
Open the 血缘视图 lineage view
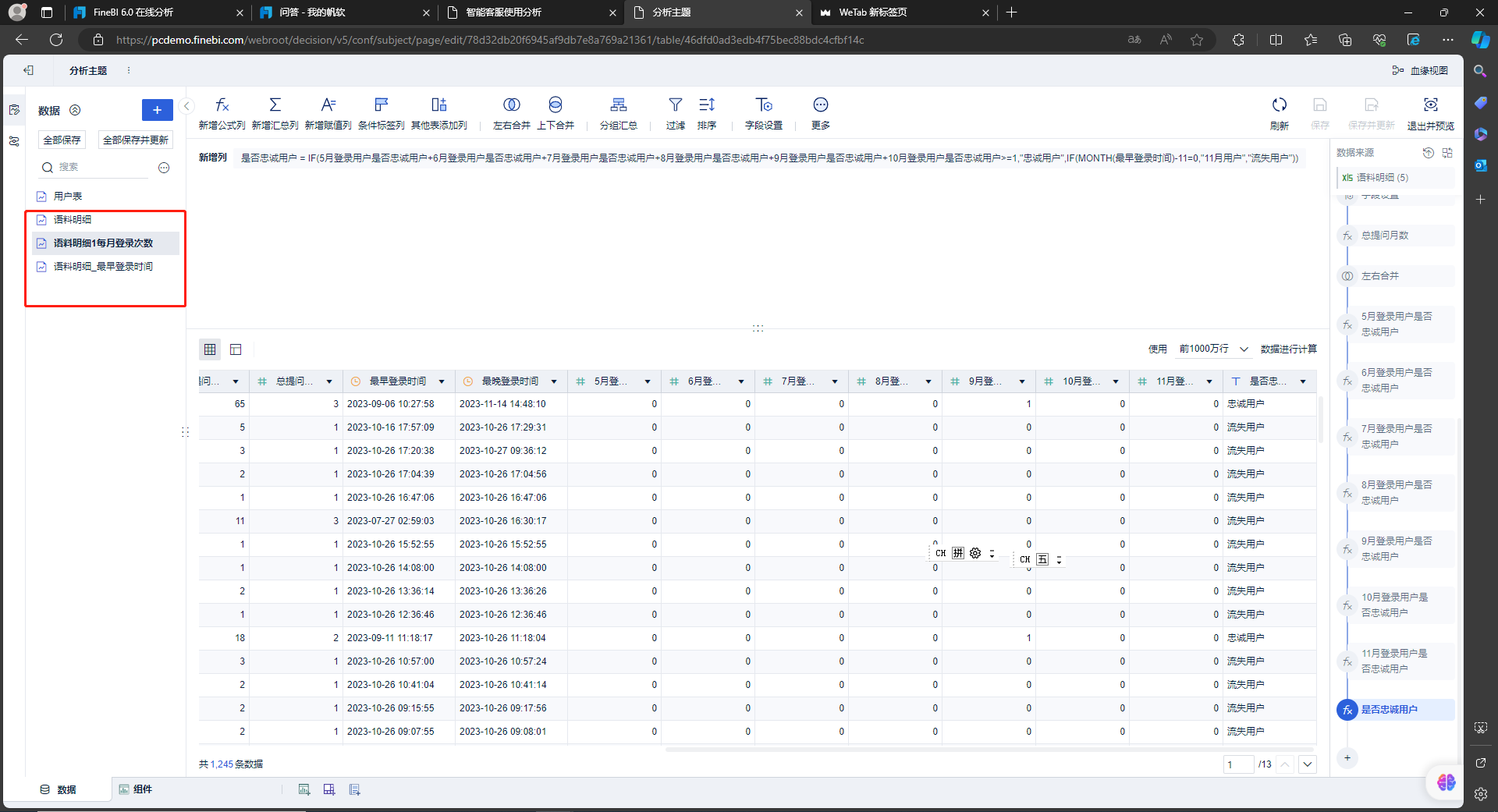point(1420,70)
